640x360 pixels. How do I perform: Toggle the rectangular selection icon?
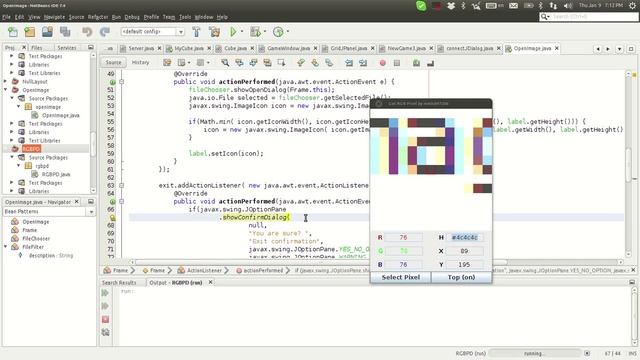(x=281, y=63)
